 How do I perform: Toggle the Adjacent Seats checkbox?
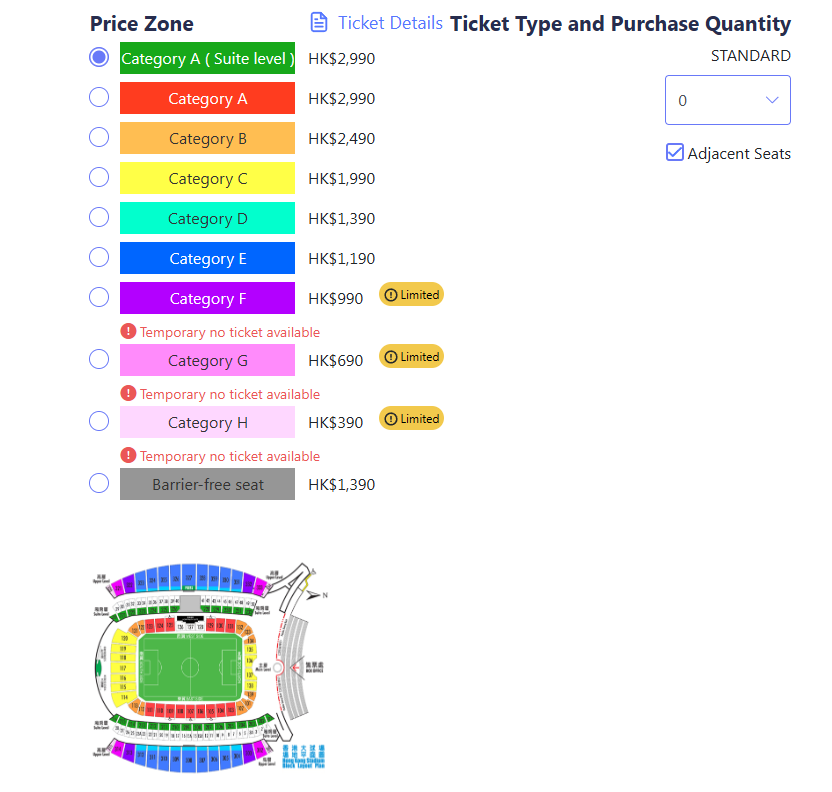675,153
